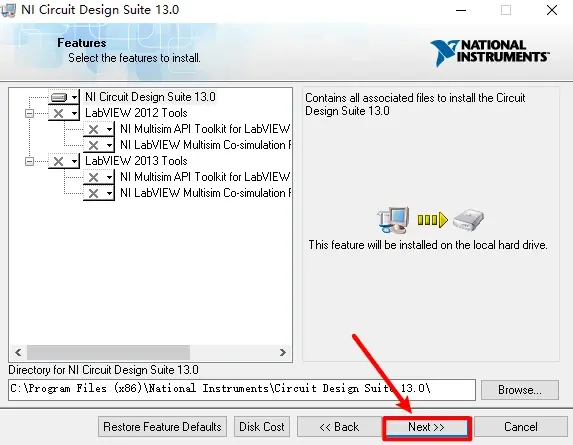Open install dropdown of Co-simulation under LabVIEW 2013 Tools
This screenshot has height=445, width=573.
click(x=99, y=193)
